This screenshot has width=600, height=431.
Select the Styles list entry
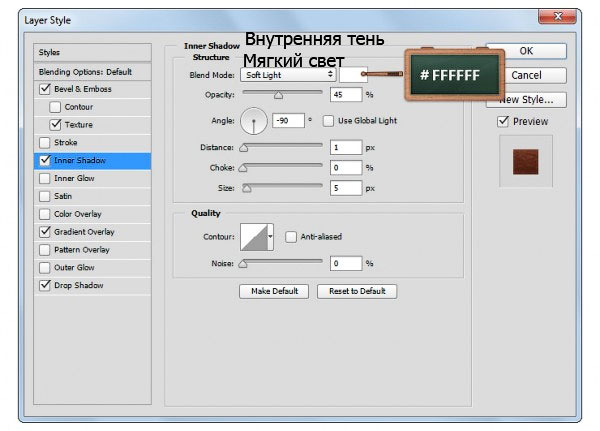pyautogui.click(x=93, y=52)
